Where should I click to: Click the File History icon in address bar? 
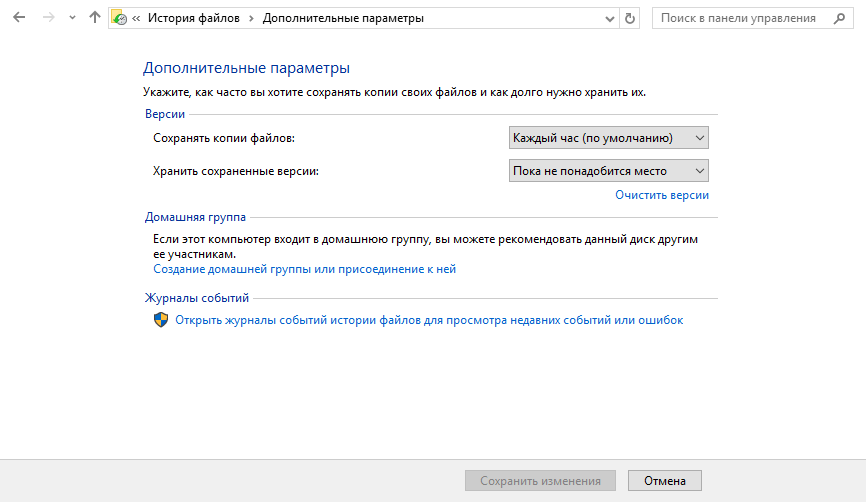120,18
